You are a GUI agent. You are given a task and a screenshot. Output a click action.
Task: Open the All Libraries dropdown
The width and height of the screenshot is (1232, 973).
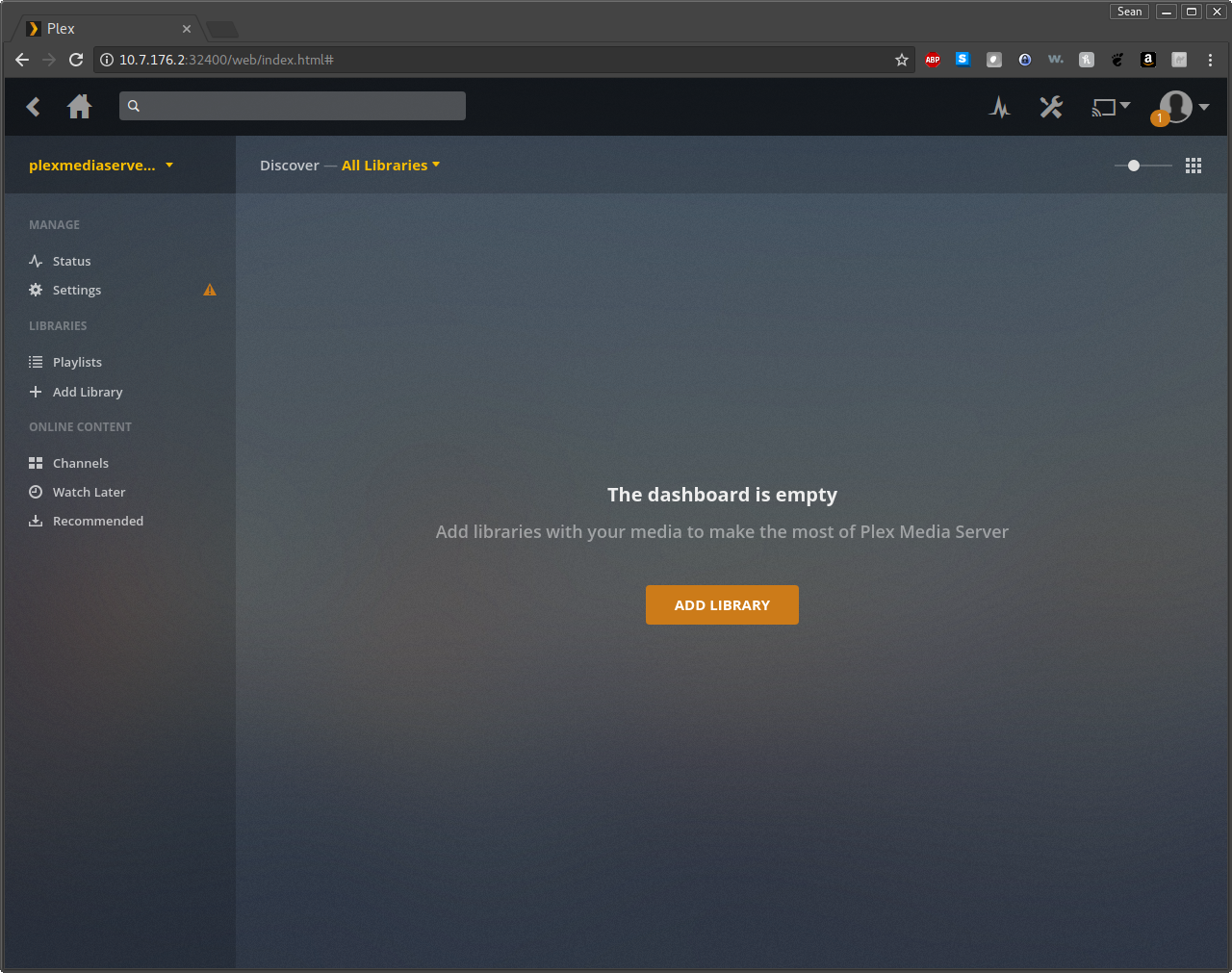(x=391, y=166)
